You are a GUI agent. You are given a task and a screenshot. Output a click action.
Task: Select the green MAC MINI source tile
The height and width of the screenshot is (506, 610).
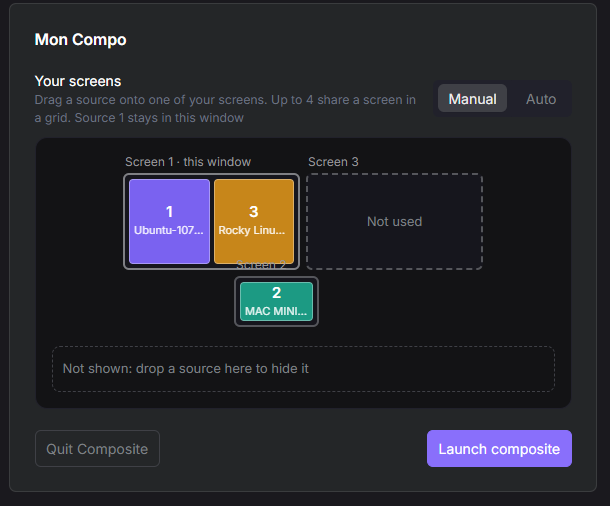(x=276, y=301)
